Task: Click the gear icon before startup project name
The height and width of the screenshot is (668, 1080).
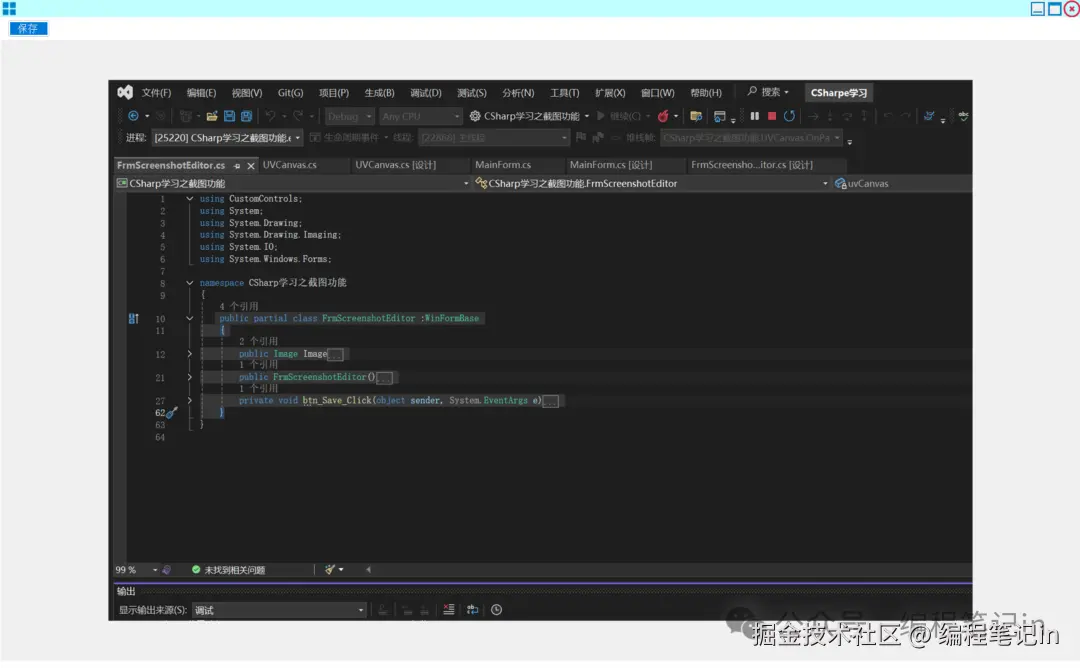Action: [475, 116]
